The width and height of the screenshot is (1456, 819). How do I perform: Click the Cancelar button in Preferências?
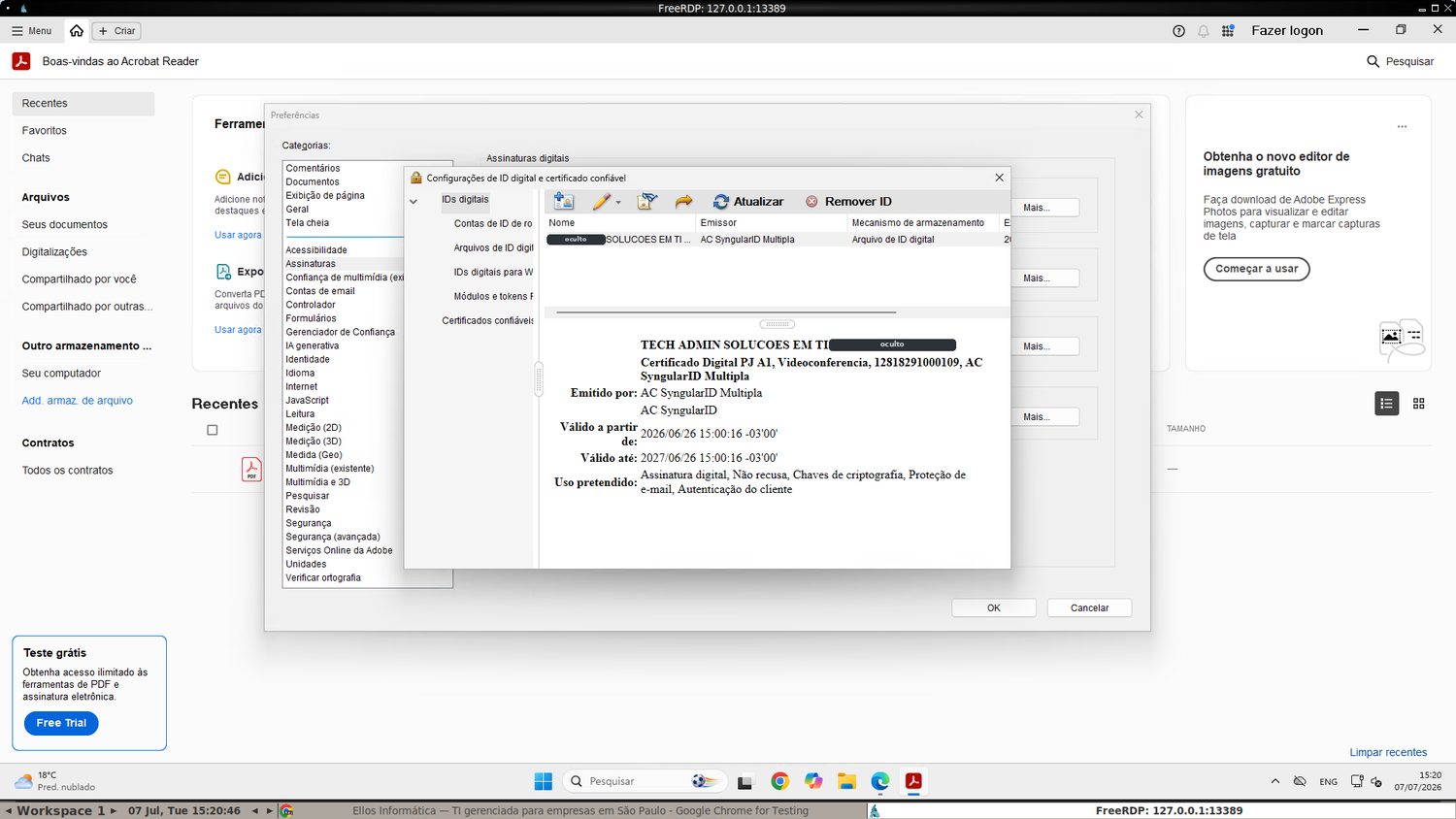click(x=1089, y=607)
